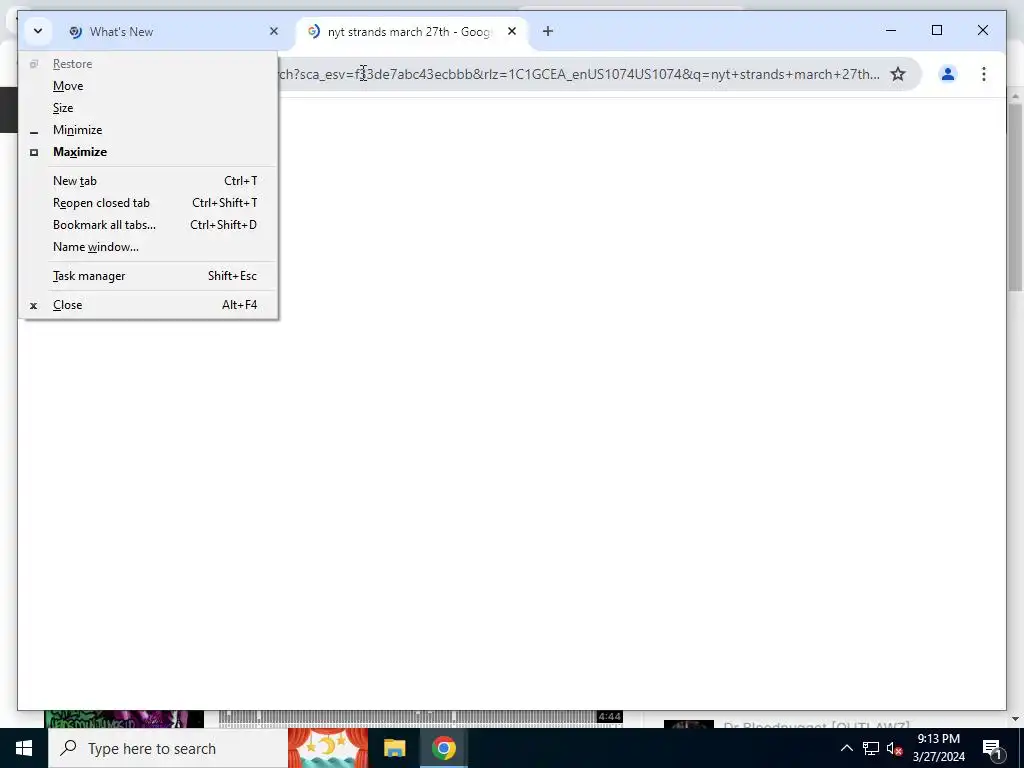Viewport: 1024px width, 768px height.
Task: Choose Reopen closed tab
Action: point(149,202)
